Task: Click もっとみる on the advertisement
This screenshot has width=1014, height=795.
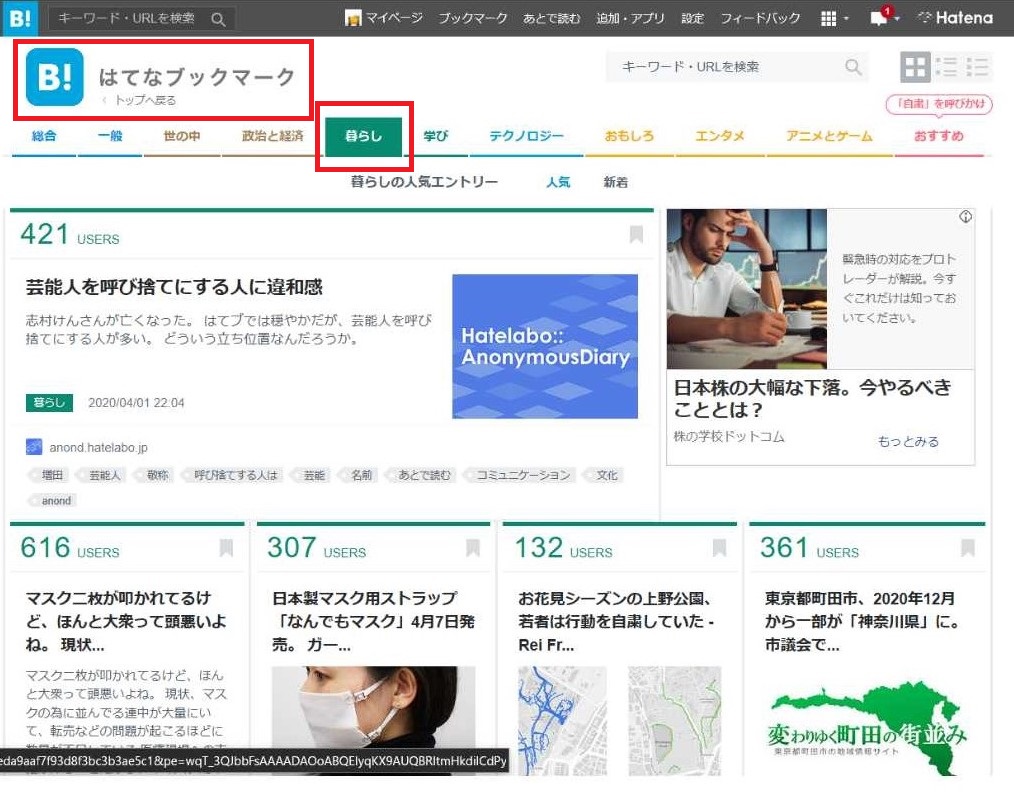Action: [908, 441]
